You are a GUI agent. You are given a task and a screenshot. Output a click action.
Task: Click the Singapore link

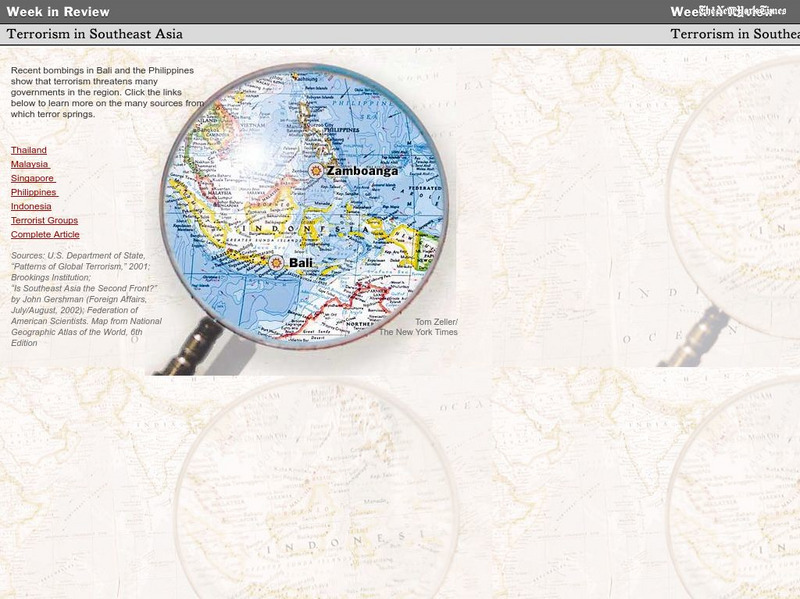[33, 178]
